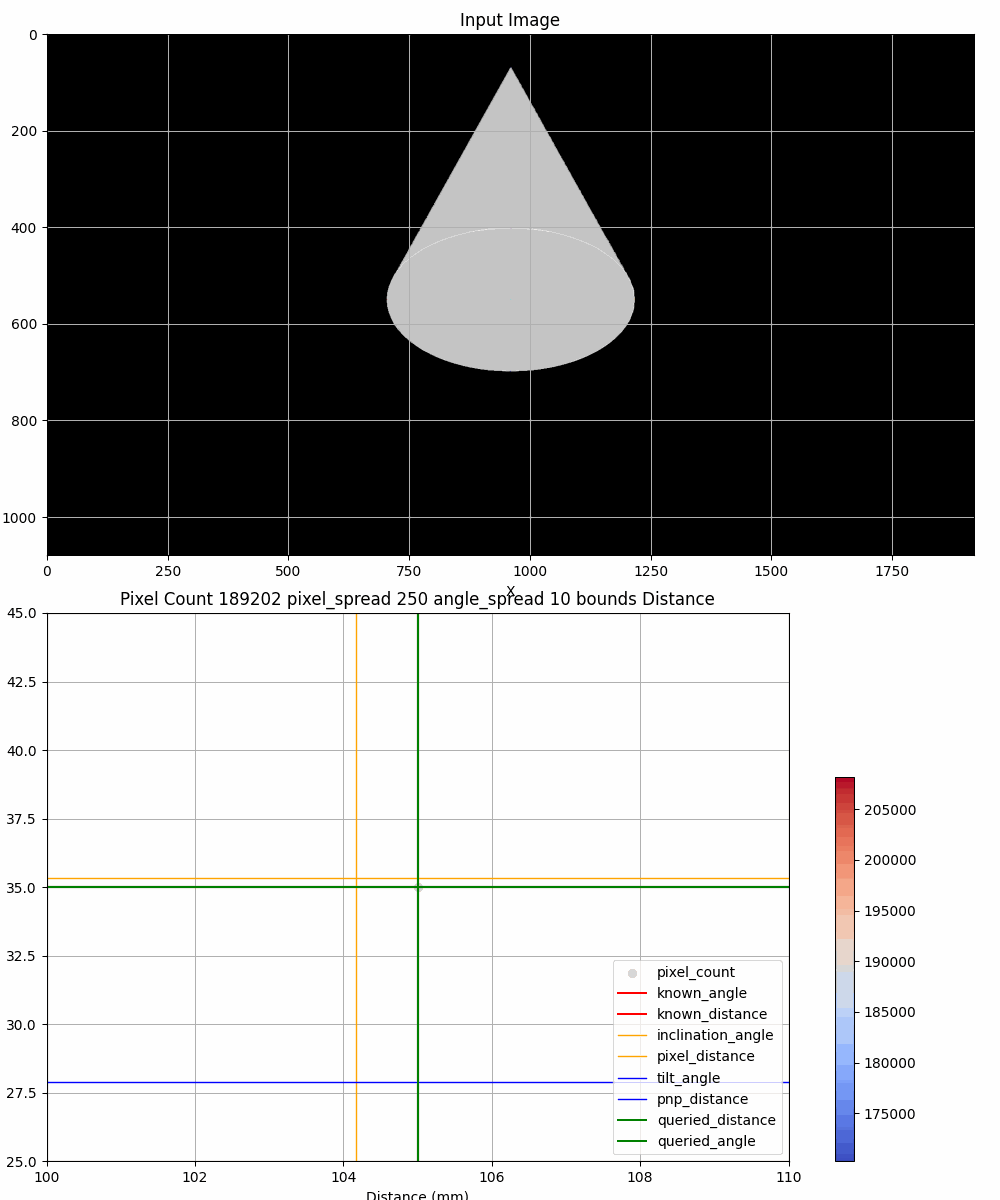Click the 'Pixel Count 189202' plot title

pyautogui.click(x=417, y=599)
